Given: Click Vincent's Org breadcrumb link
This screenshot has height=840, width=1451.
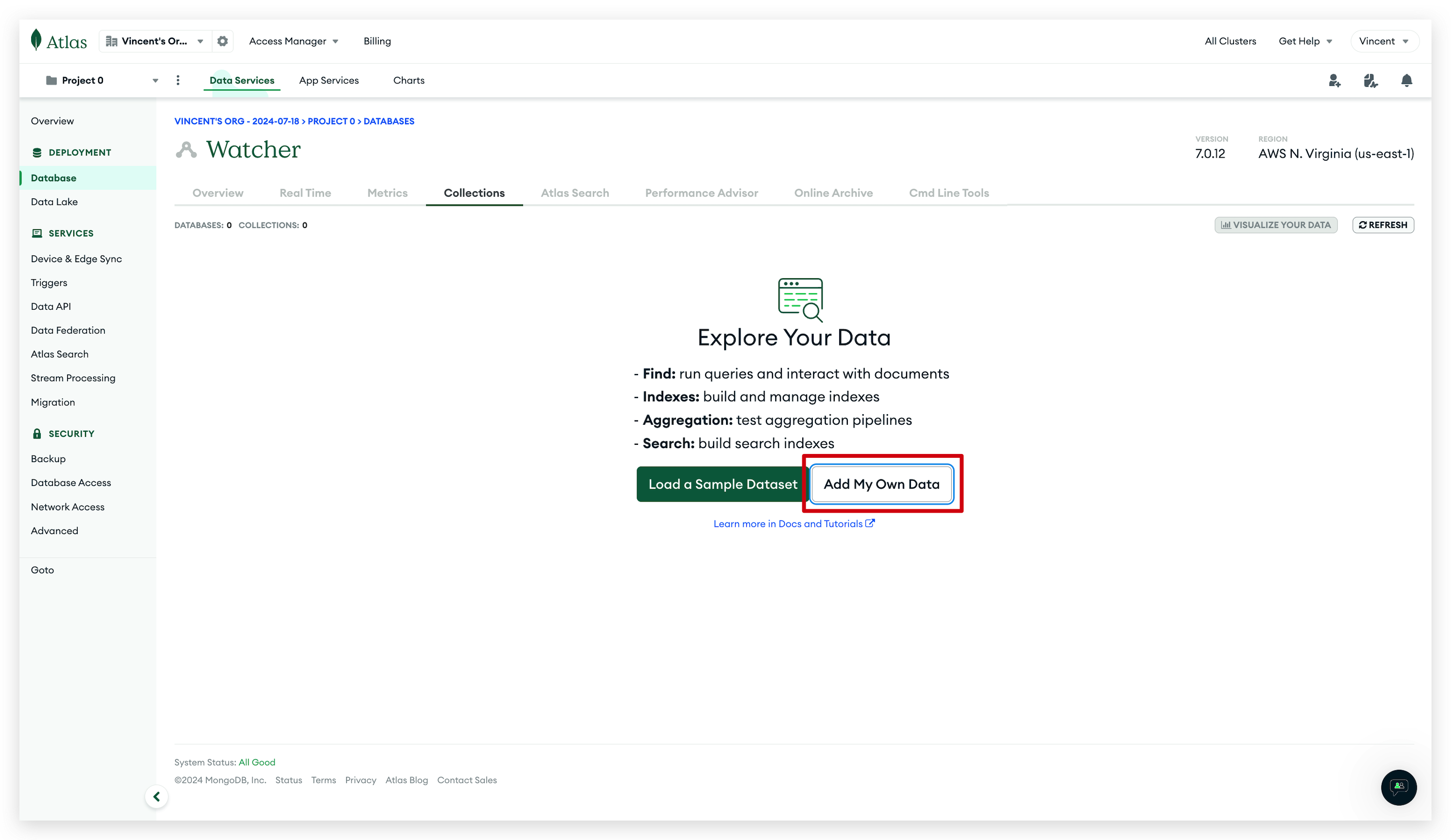Looking at the screenshot, I should pos(236,121).
